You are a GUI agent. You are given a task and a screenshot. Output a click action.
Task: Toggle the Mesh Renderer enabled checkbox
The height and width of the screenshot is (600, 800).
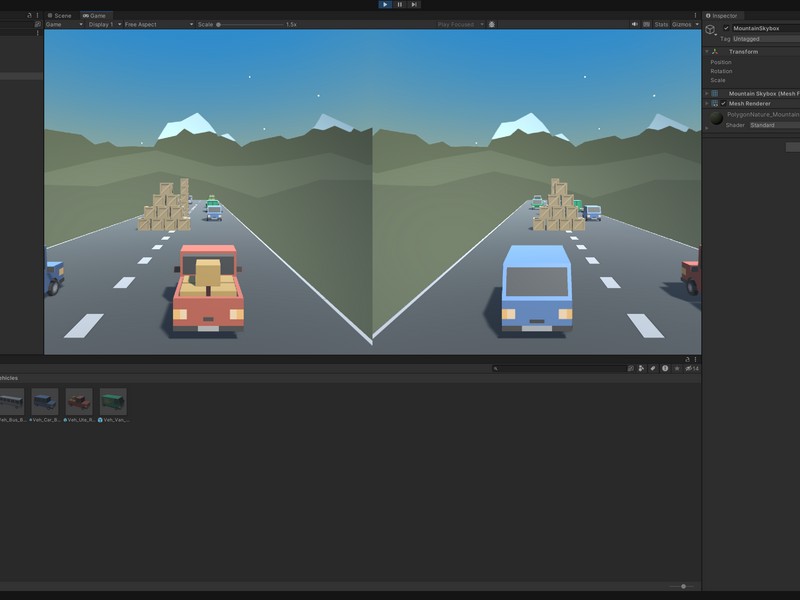pyautogui.click(x=723, y=104)
